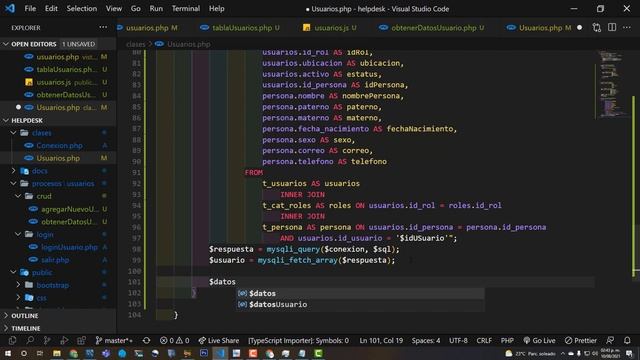Click the code minimap overview
640x360 pixels.
click(611, 84)
